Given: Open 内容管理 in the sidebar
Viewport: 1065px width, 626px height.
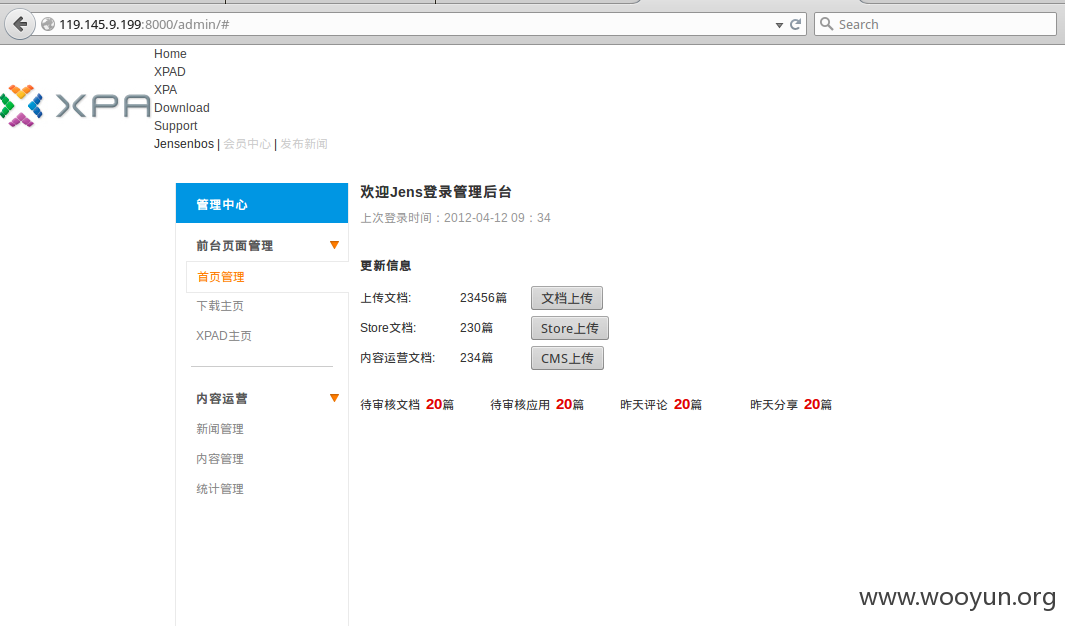Looking at the screenshot, I should pyautogui.click(x=220, y=459).
